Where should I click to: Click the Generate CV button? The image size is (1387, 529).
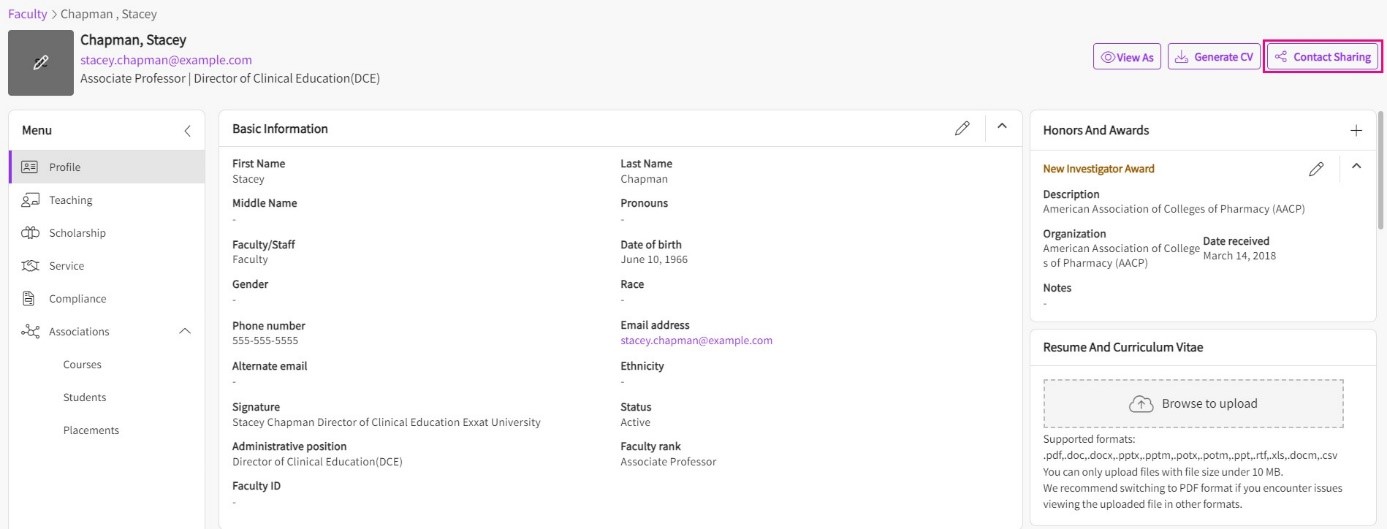[x=1213, y=57]
